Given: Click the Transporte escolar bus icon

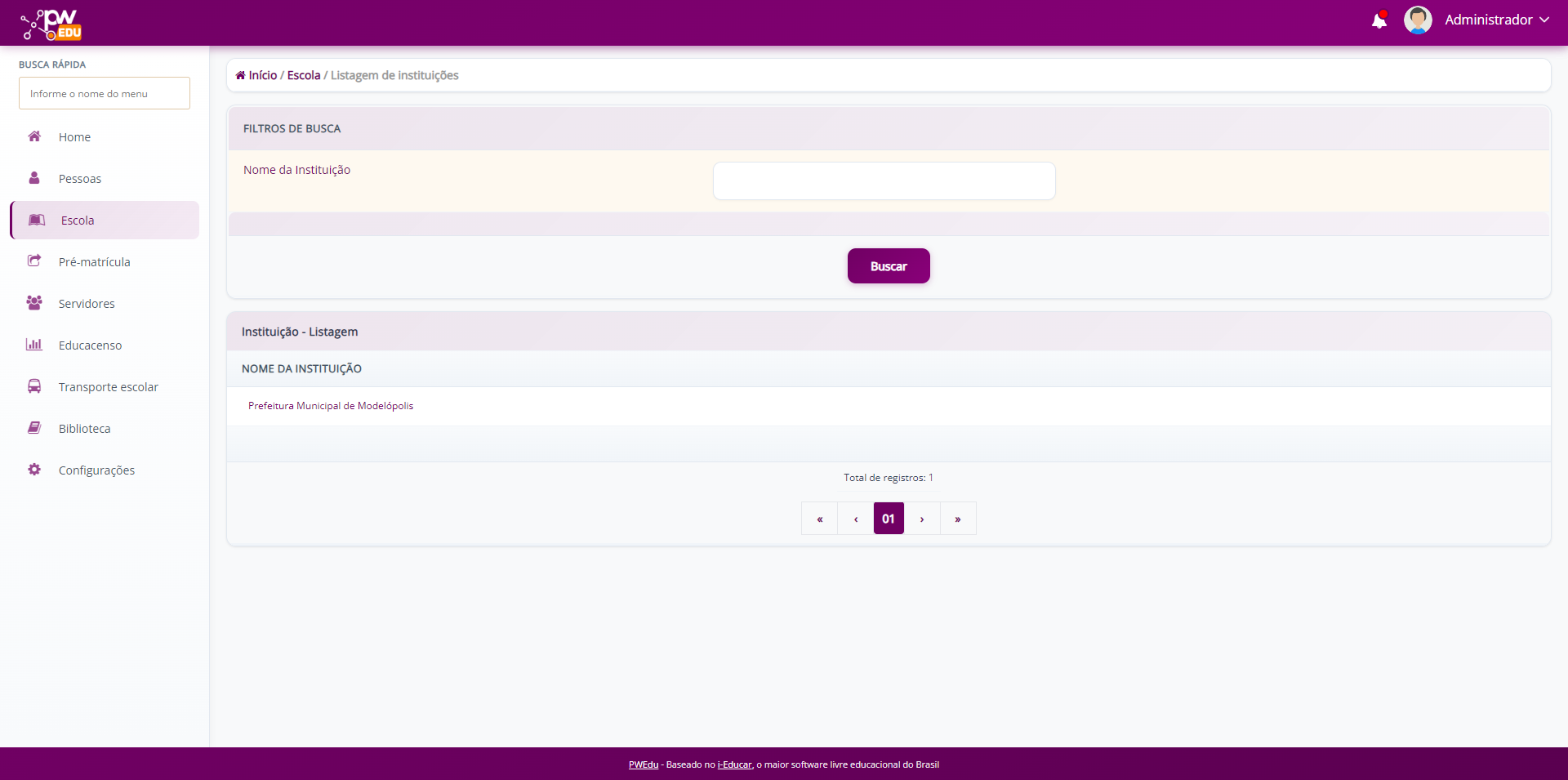Looking at the screenshot, I should click(34, 386).
